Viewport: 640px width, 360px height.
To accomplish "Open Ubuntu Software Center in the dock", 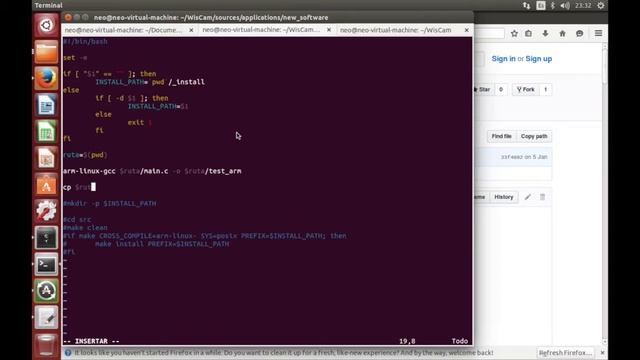I will (46, 185).
